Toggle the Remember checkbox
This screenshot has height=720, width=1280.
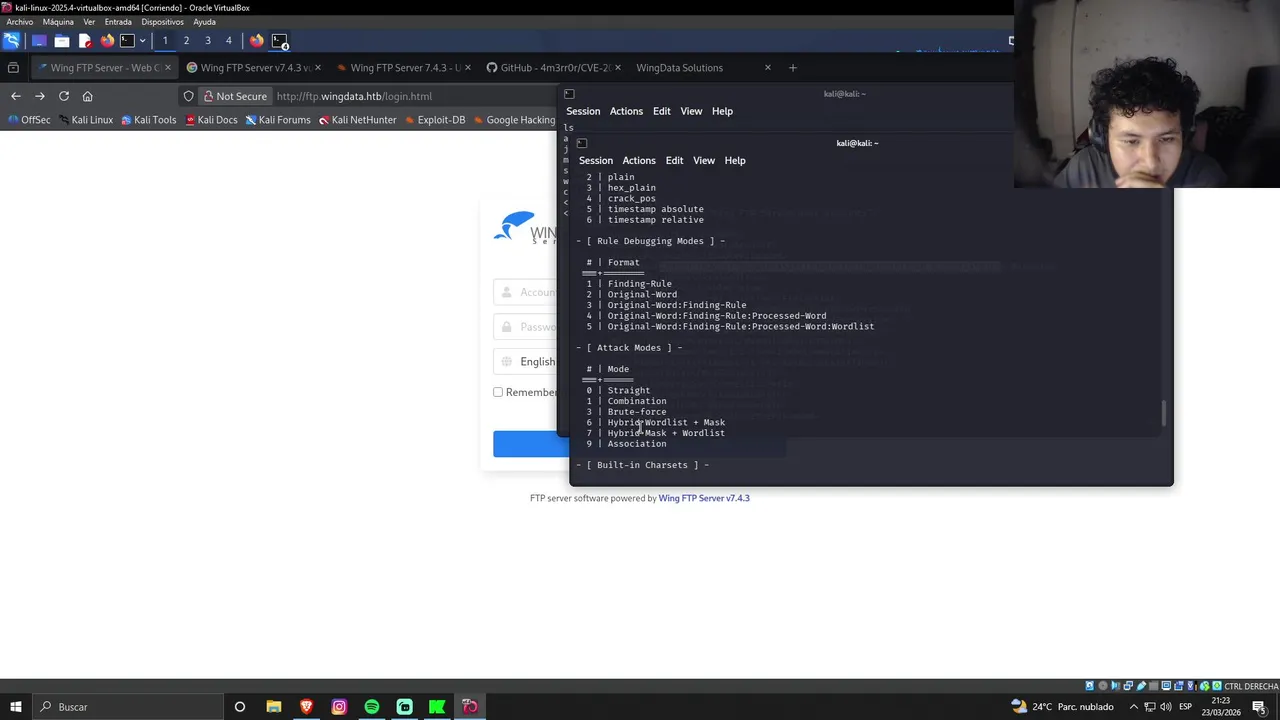498,392
